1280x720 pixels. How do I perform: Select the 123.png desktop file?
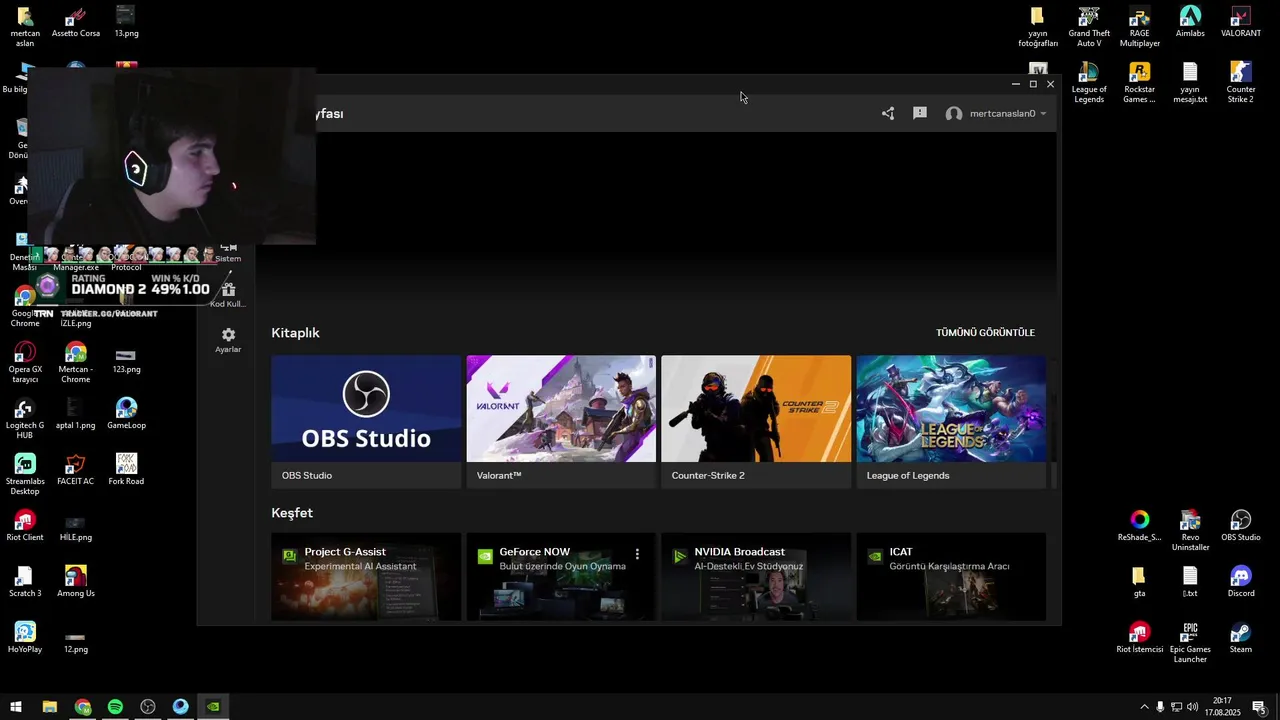click(x=126, y=360)
